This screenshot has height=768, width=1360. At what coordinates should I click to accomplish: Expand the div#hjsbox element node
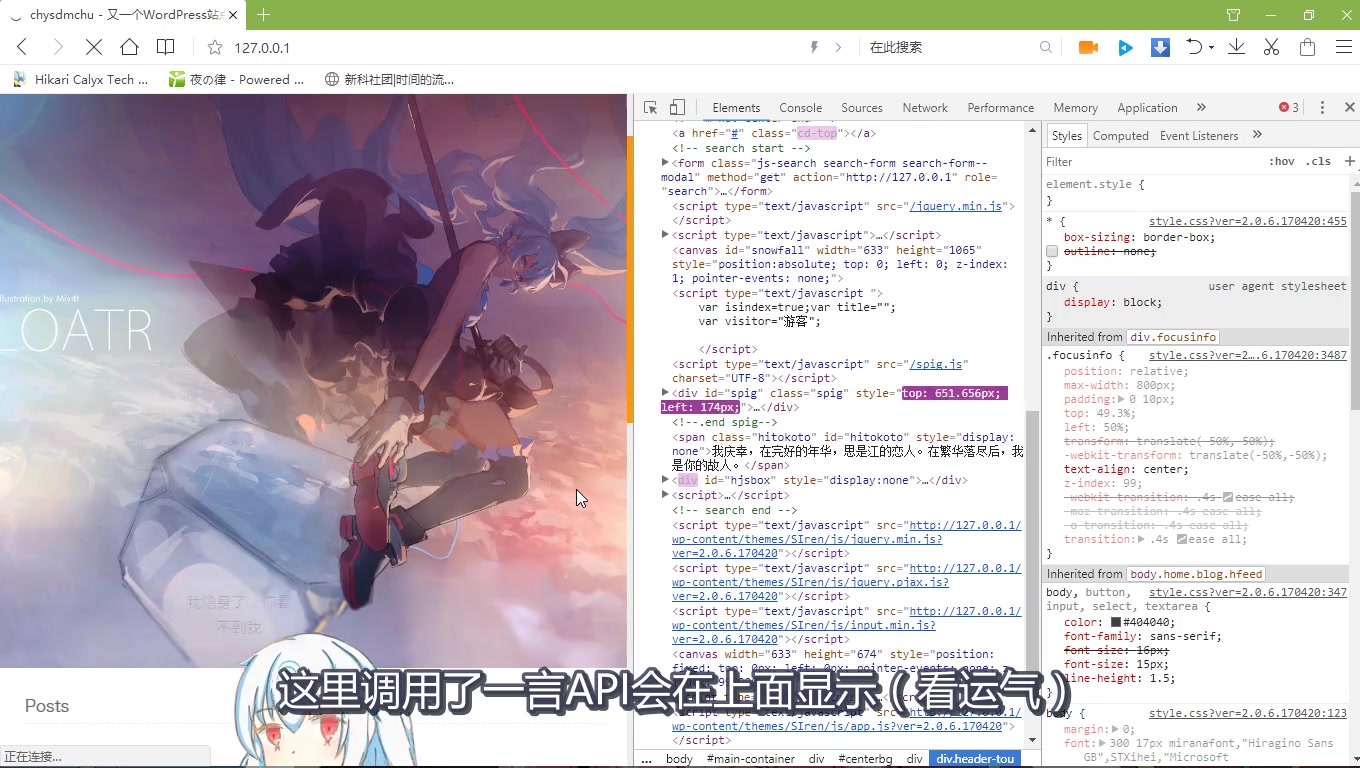(x=665, y=480)
